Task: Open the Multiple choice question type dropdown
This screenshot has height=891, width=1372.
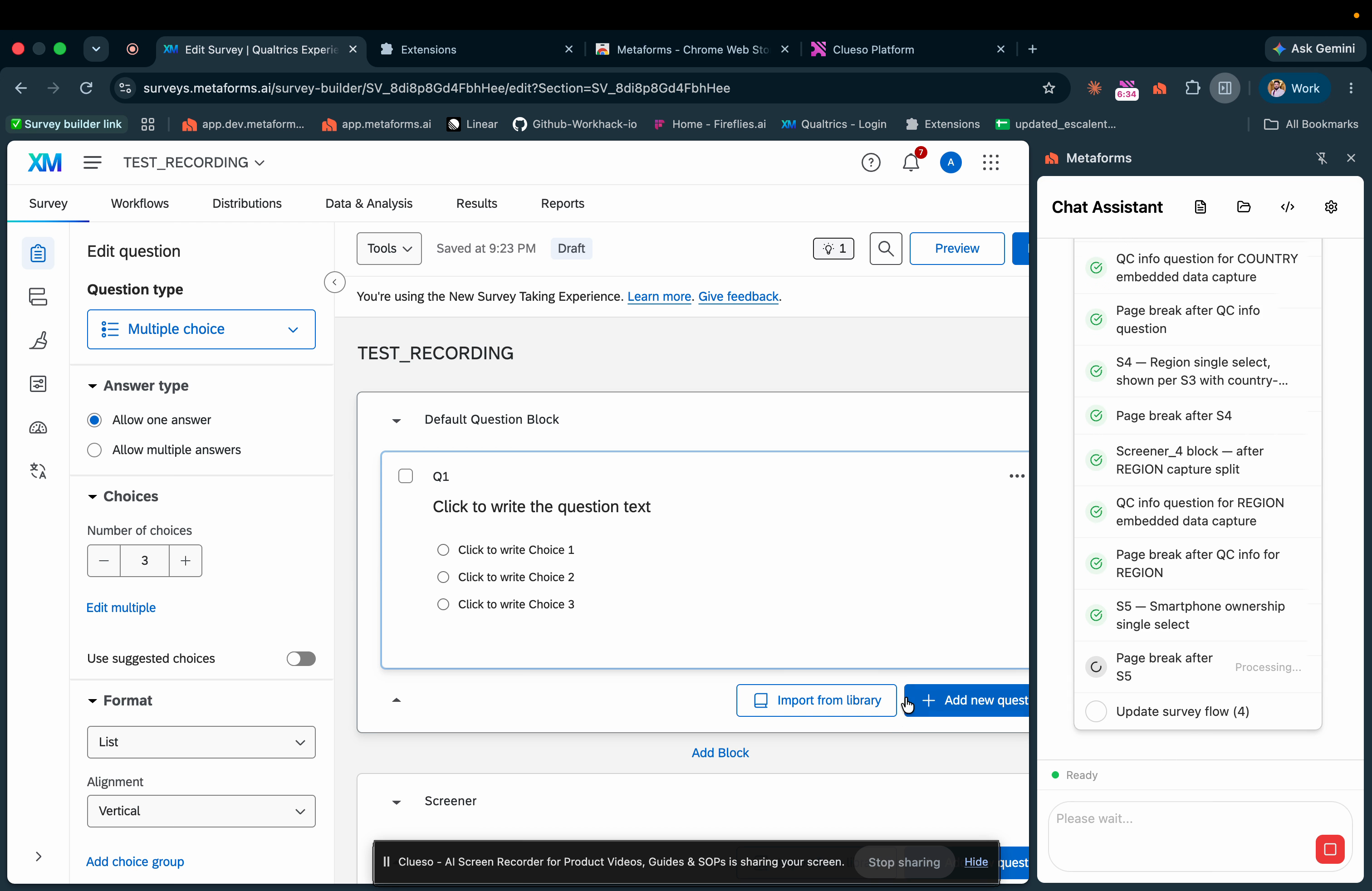Action: pyautogui.click(x=201, y=329)
